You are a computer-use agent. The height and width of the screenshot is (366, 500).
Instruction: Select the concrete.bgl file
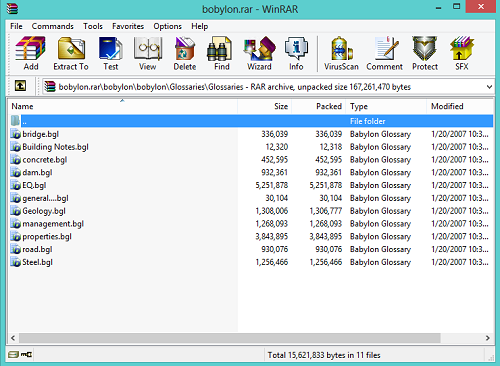[x=45, y=160]
